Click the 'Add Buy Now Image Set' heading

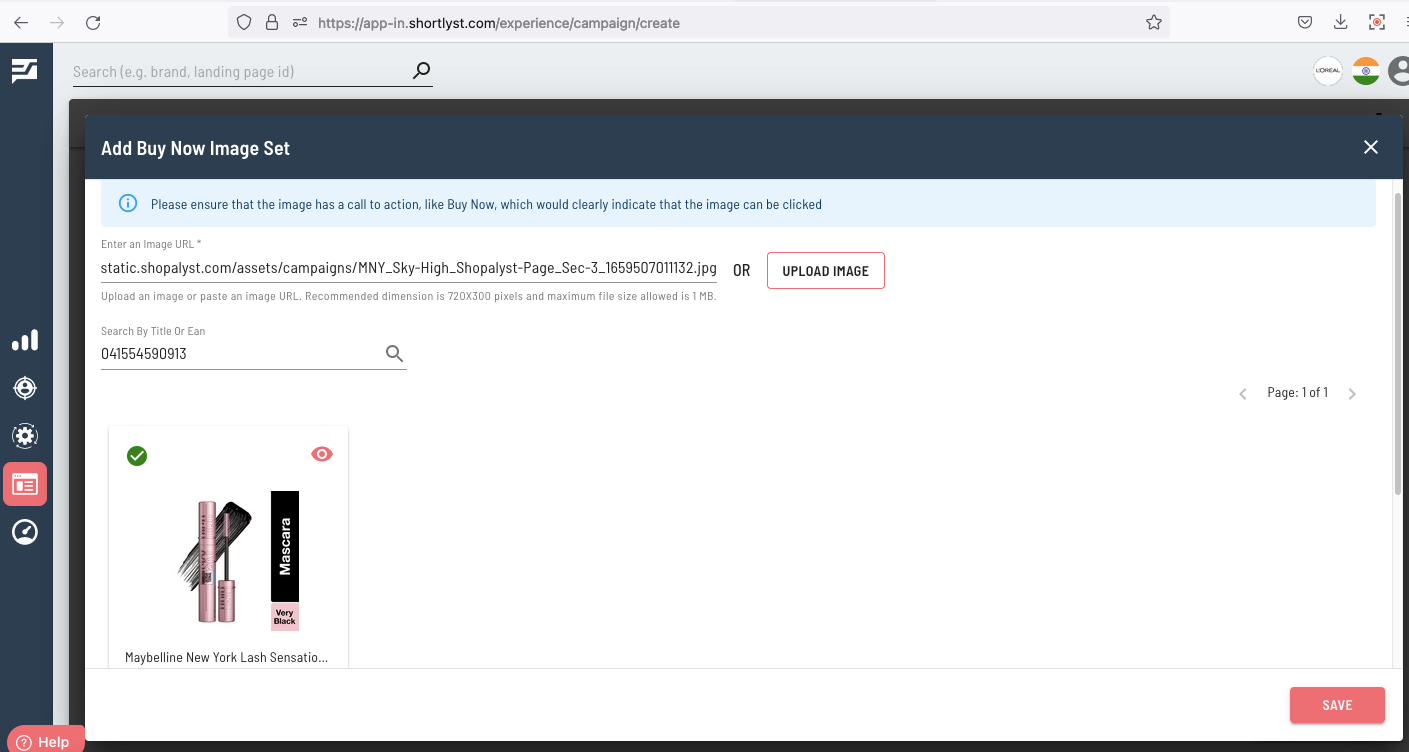195,148
